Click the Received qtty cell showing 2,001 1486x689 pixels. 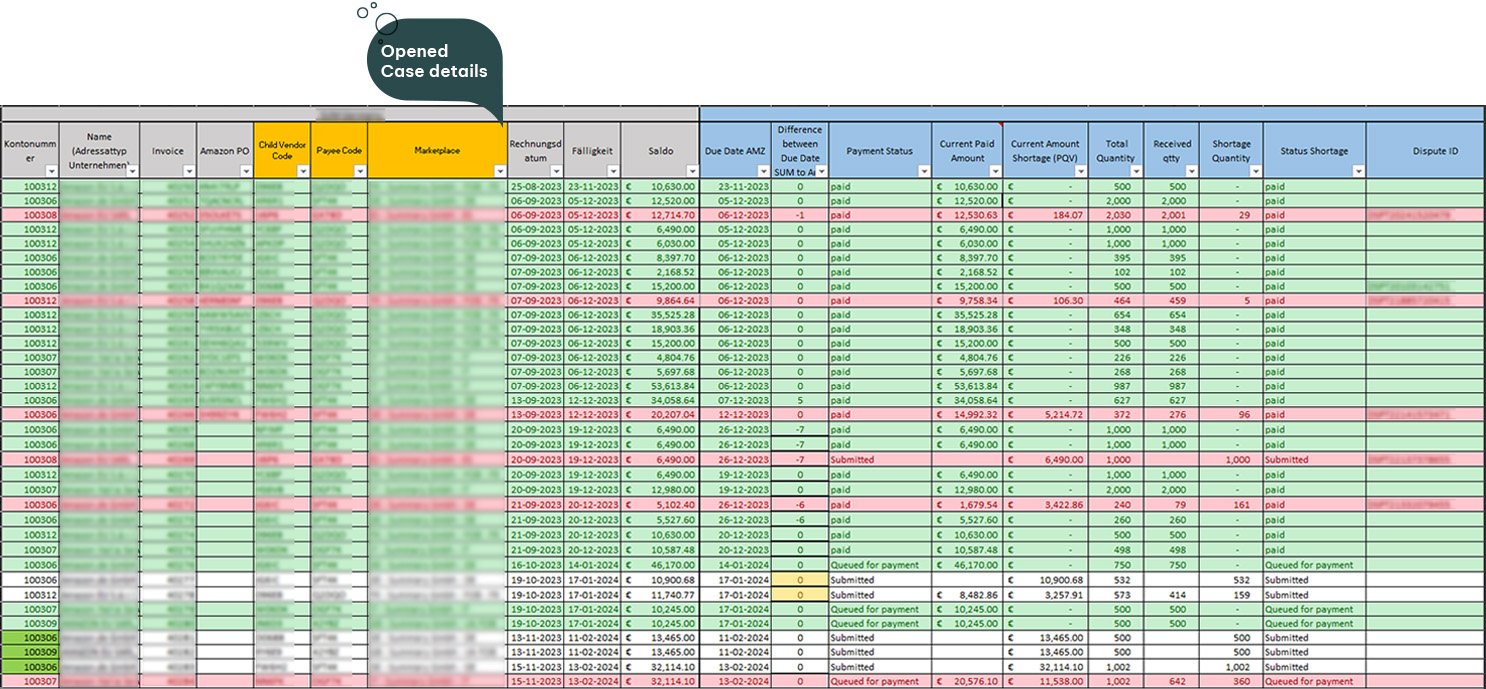pos(1172,215)
